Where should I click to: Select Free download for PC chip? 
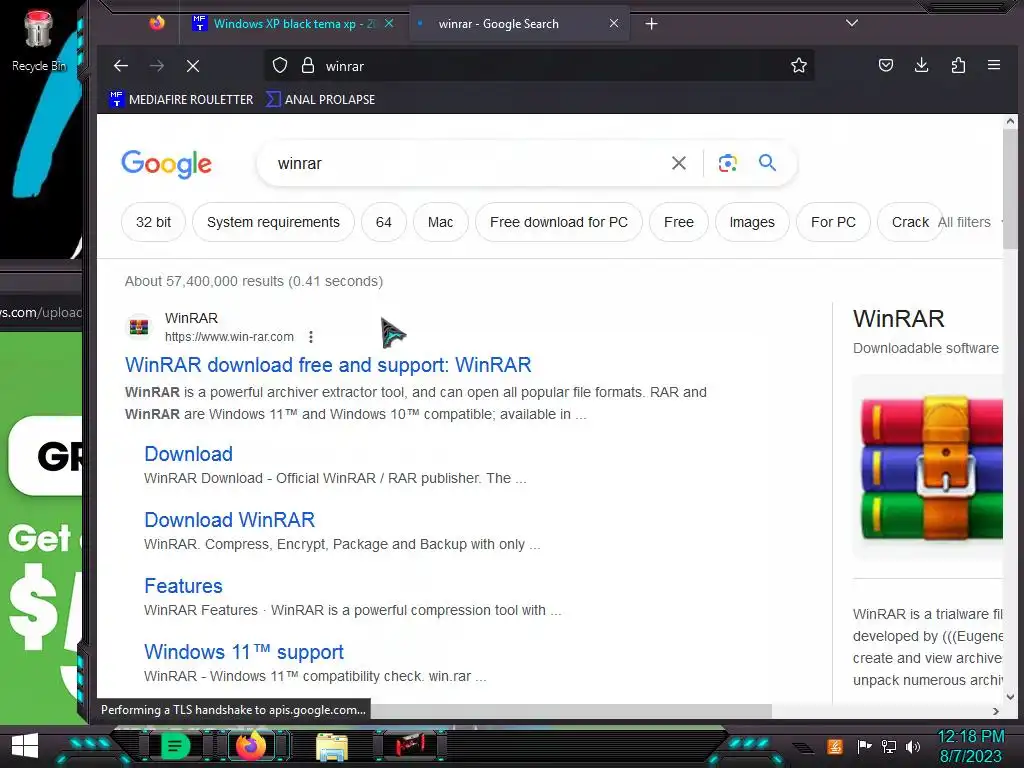(x=558, y=222)
